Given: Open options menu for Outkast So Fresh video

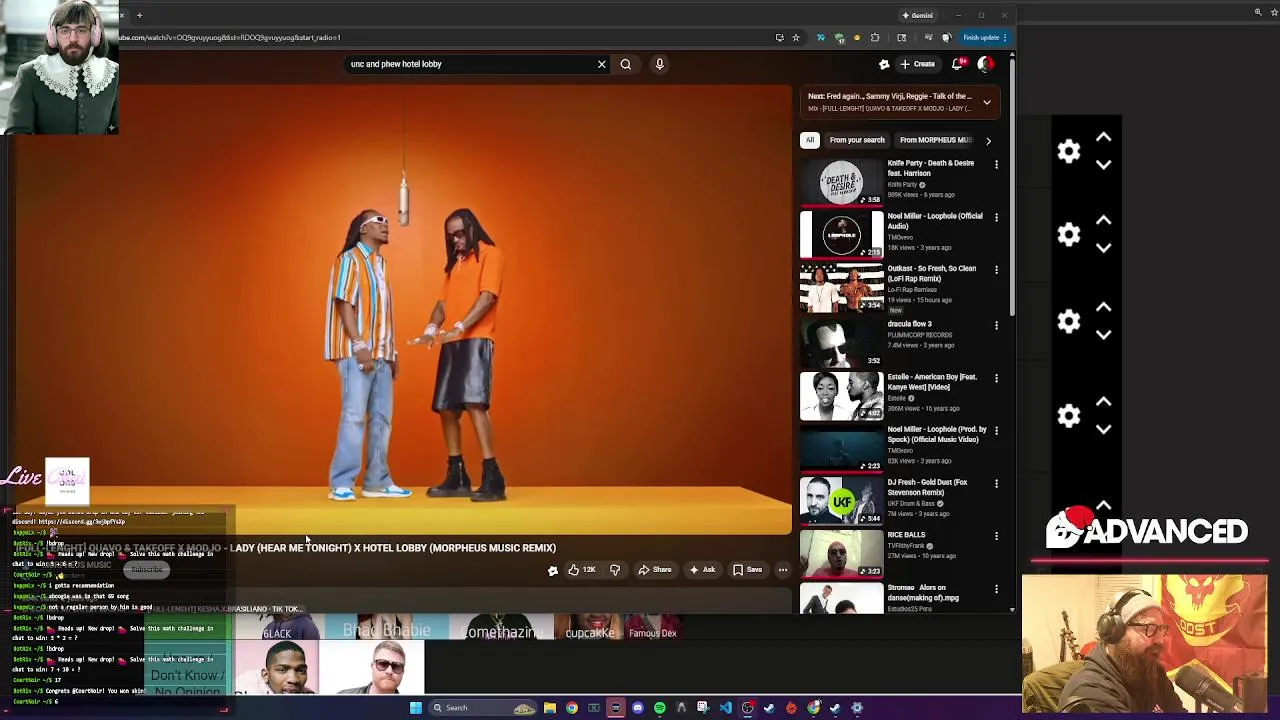Looking at the screenshot, I should pos(996,269).
